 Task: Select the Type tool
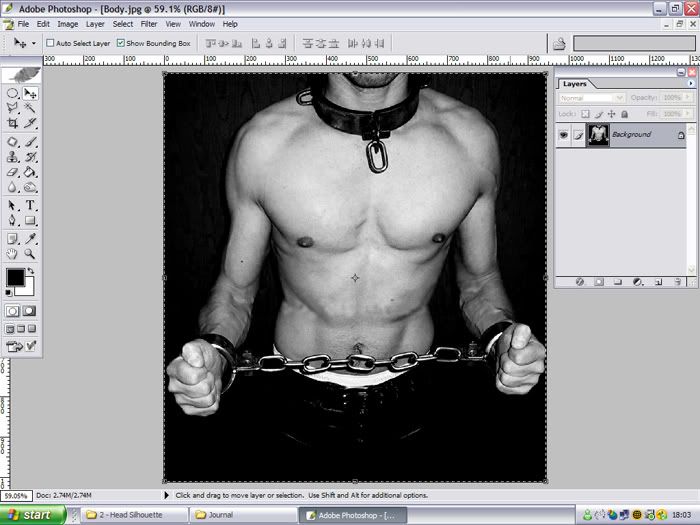[x=30, y=205]
